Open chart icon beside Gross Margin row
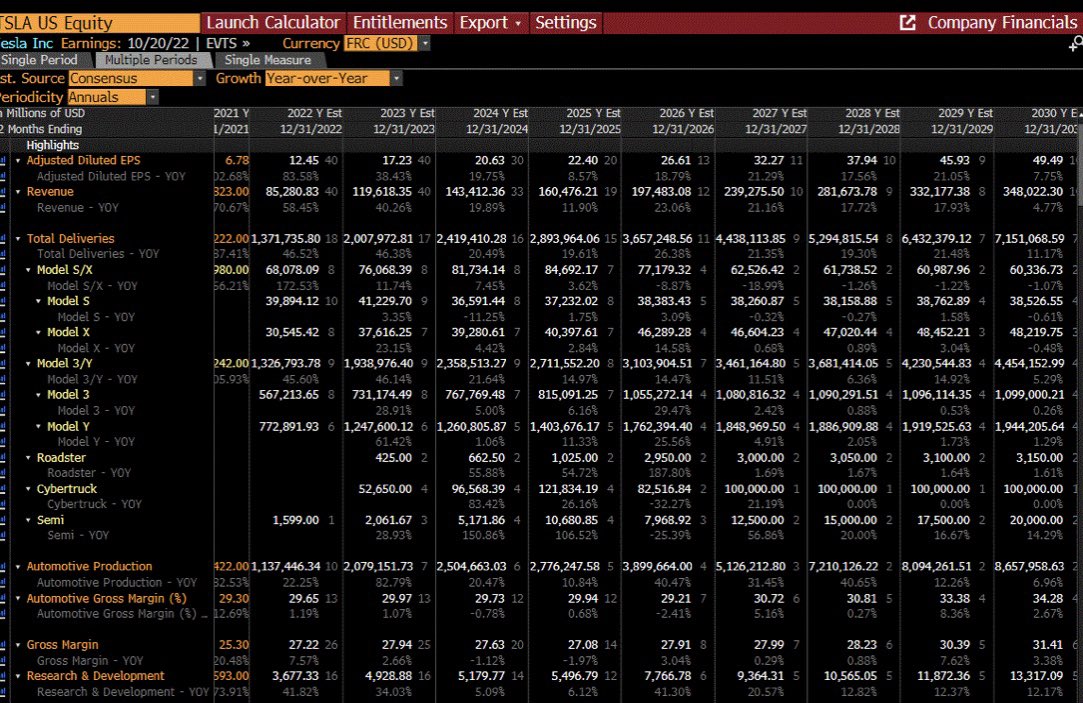Screen dimensions: 1083x703 coord(3,645)
